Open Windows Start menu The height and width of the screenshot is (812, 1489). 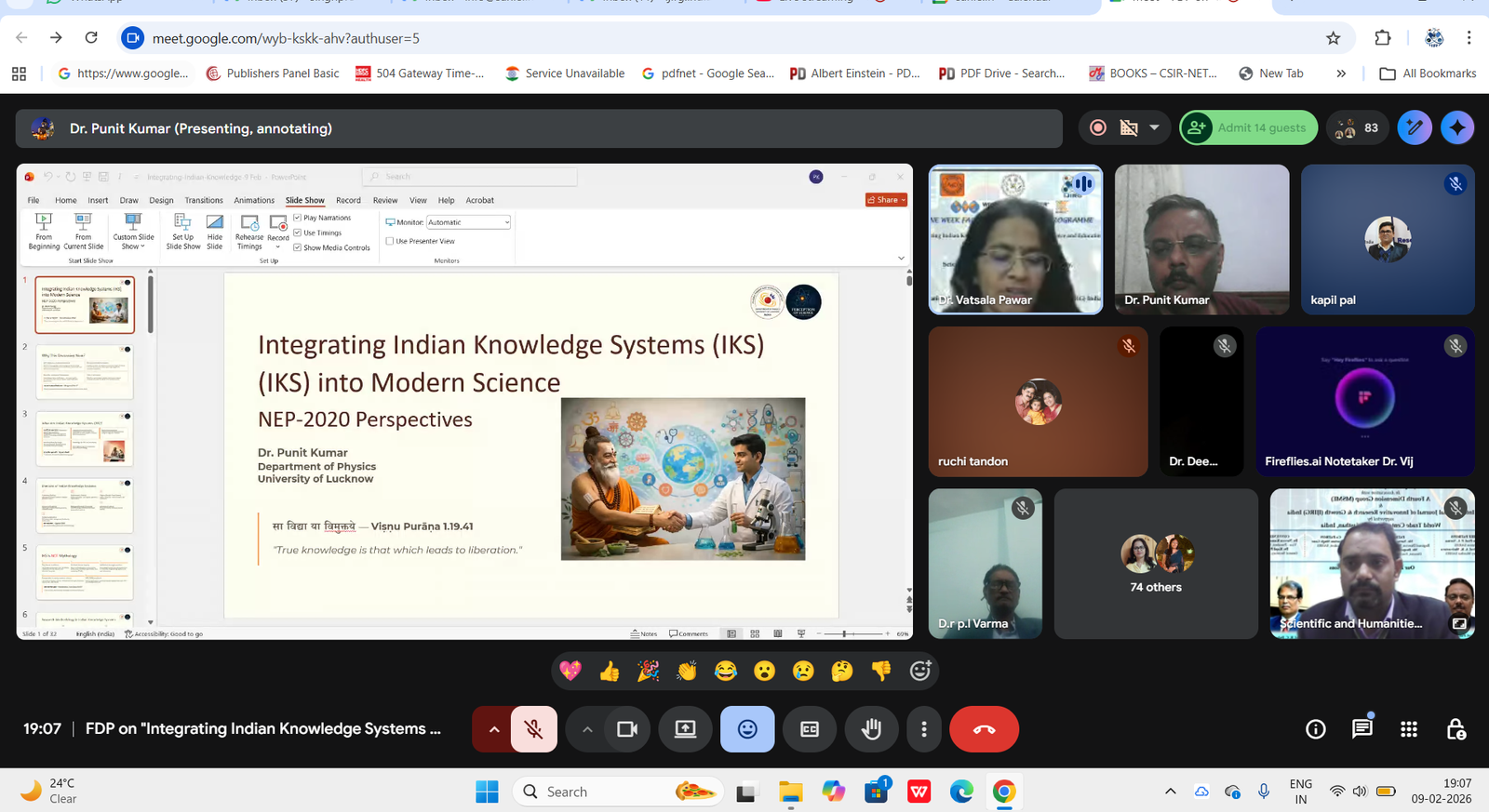(487, 792)
